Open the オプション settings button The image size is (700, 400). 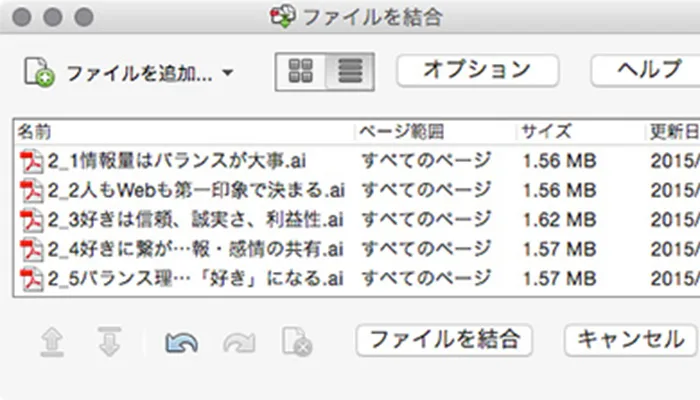coord(476,70)
